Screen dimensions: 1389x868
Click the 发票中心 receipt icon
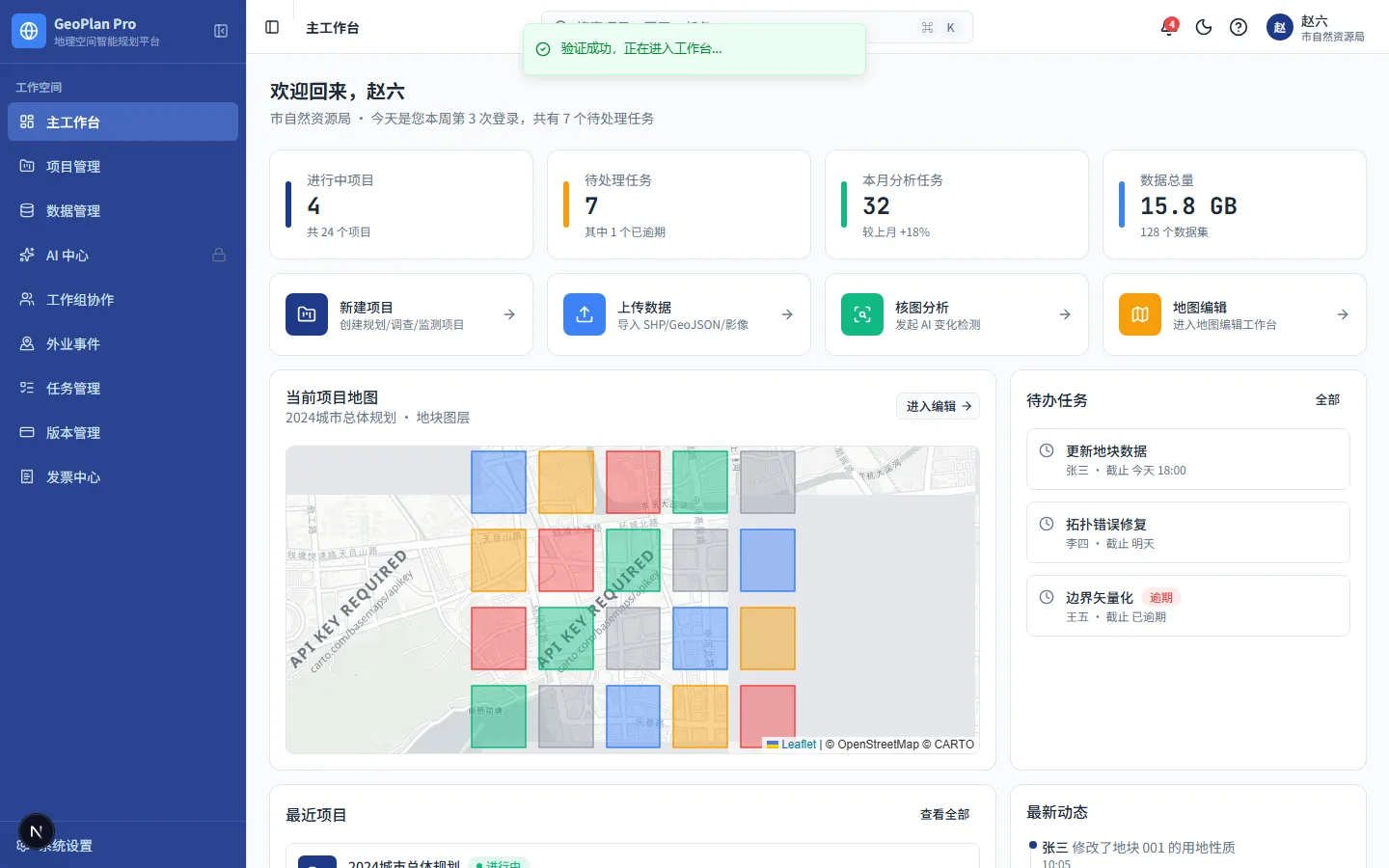(x=27, y=476)
